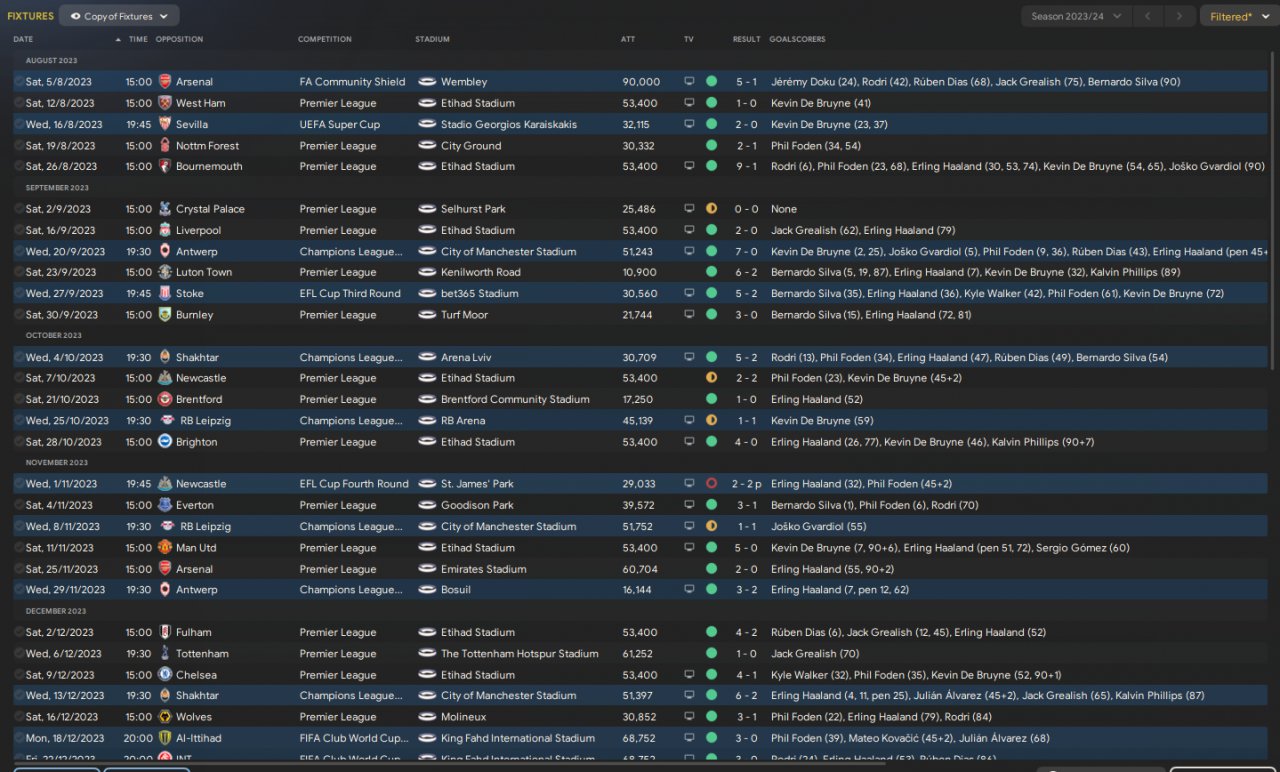
Task: Click the played tick icon for Sat, 23/9/2023
Action: tap(19, 272)
